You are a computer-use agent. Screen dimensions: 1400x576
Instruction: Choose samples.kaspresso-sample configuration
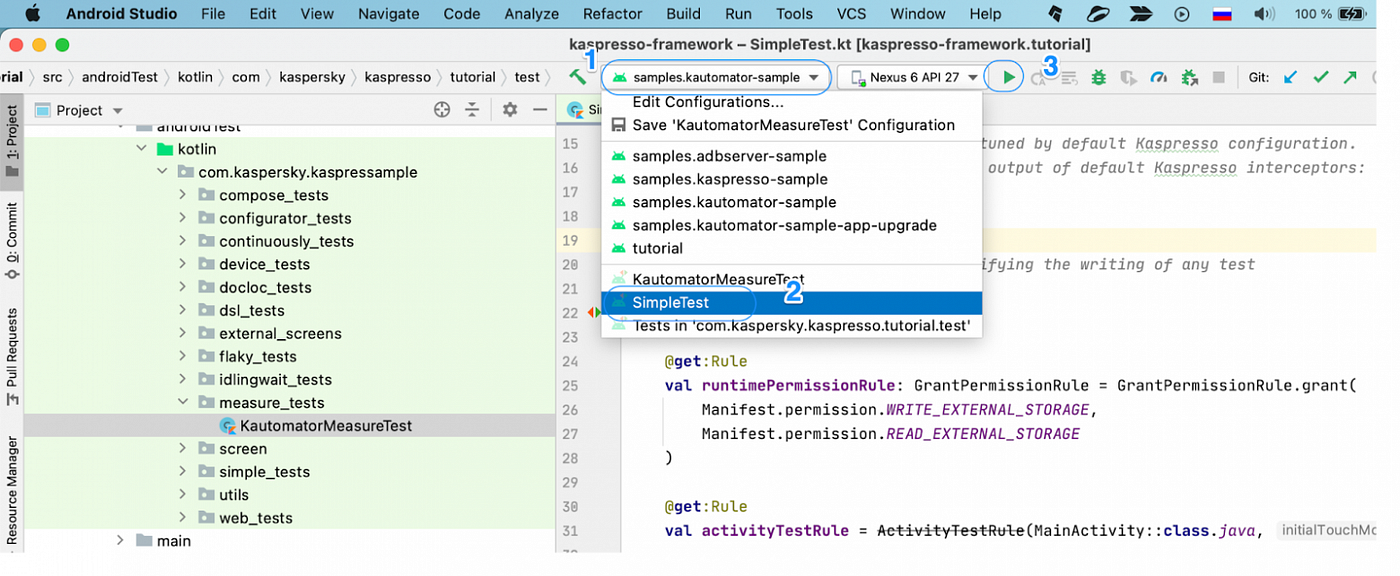pyautogui.click(x=791, y=179)
